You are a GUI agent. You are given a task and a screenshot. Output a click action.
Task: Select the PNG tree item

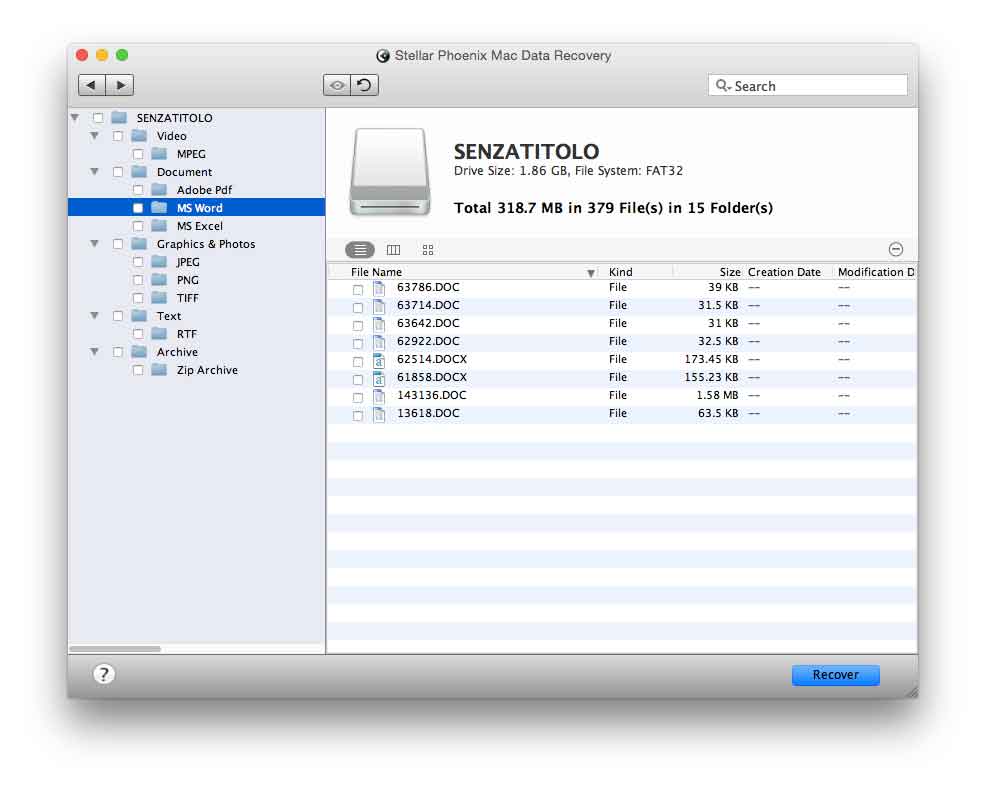point(187,280)
